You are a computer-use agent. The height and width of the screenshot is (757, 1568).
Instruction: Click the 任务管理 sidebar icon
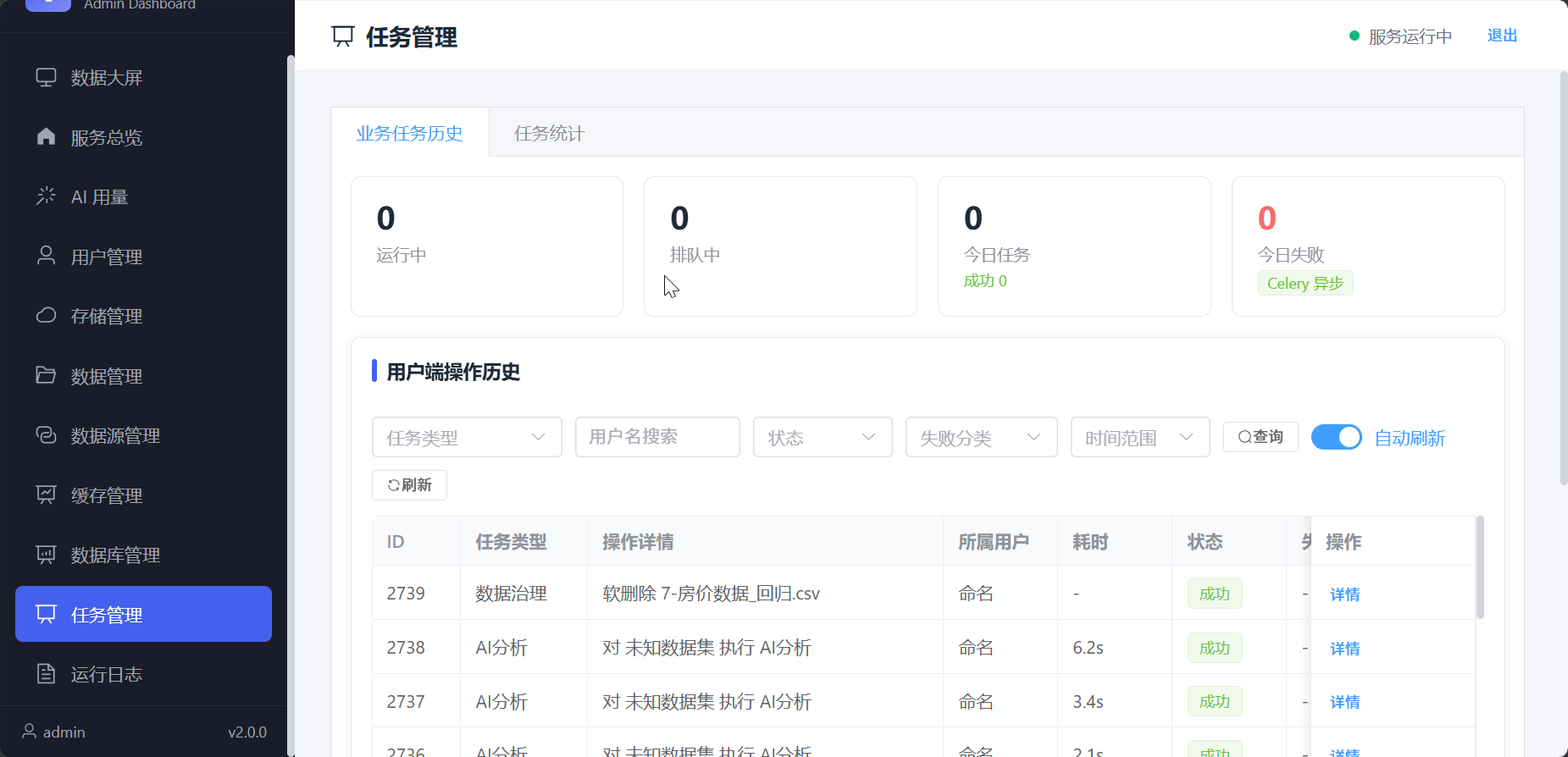pos(46,614)
